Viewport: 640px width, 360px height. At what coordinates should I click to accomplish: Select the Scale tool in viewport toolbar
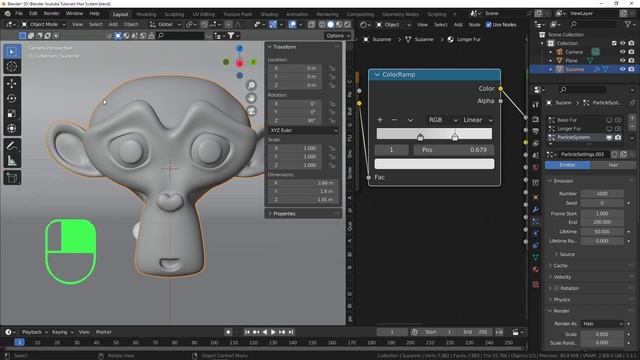point(12,113)
